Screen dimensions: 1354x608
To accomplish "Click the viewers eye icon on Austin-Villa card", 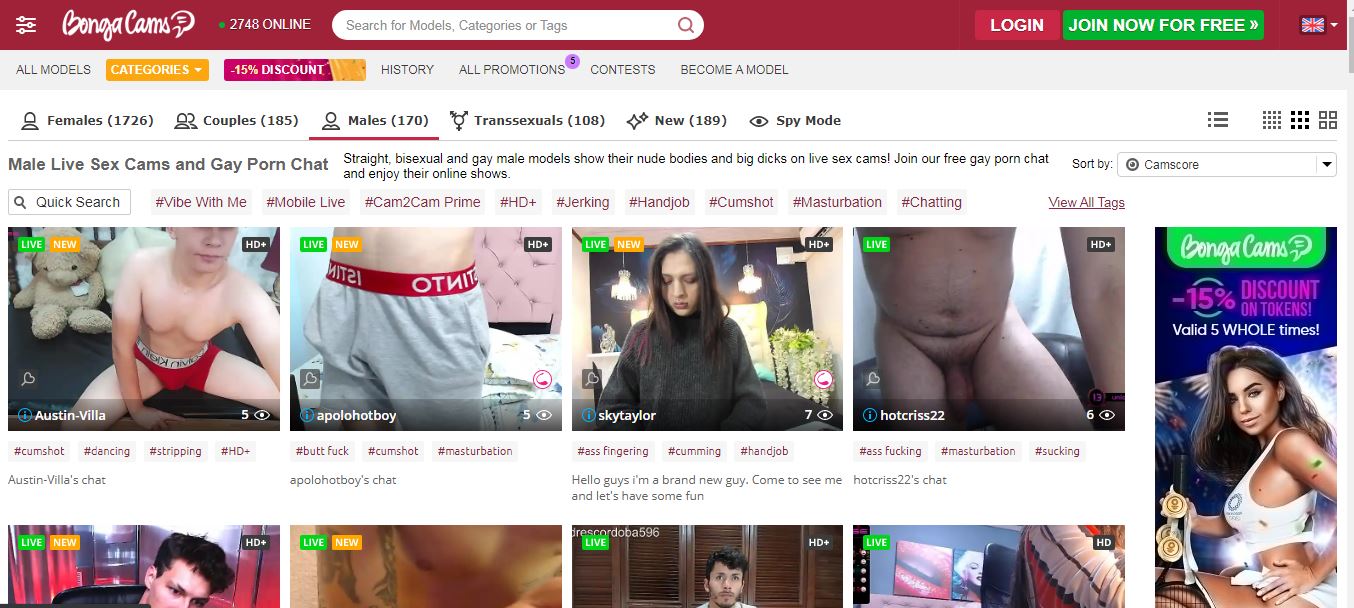I will coord(262,415).
